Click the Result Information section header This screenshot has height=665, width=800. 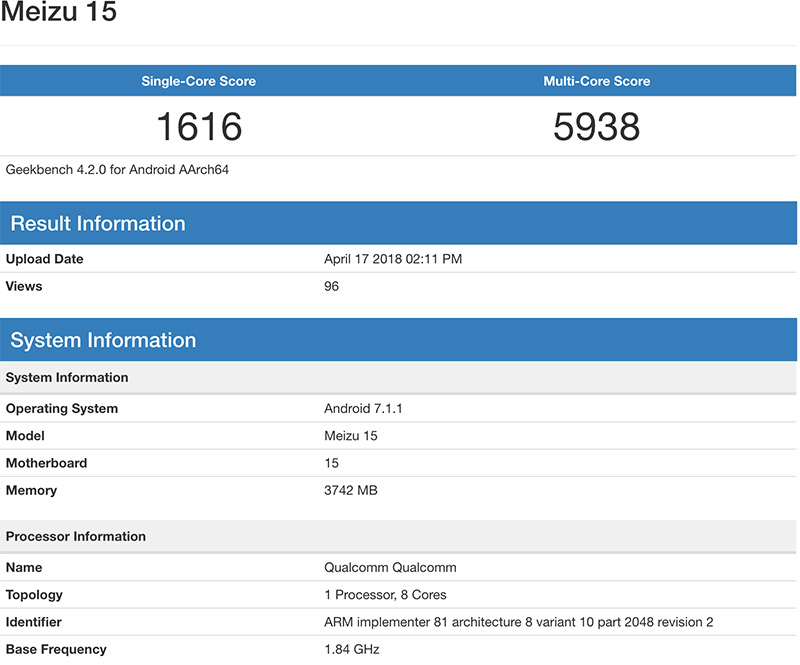(x=398, y=223)
